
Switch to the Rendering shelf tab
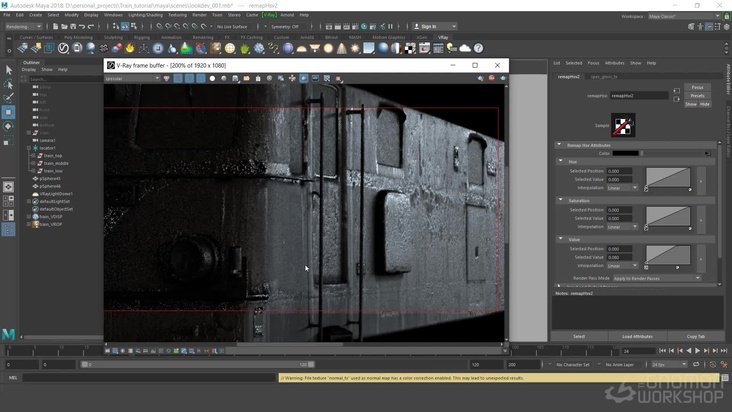coord(203,37)
